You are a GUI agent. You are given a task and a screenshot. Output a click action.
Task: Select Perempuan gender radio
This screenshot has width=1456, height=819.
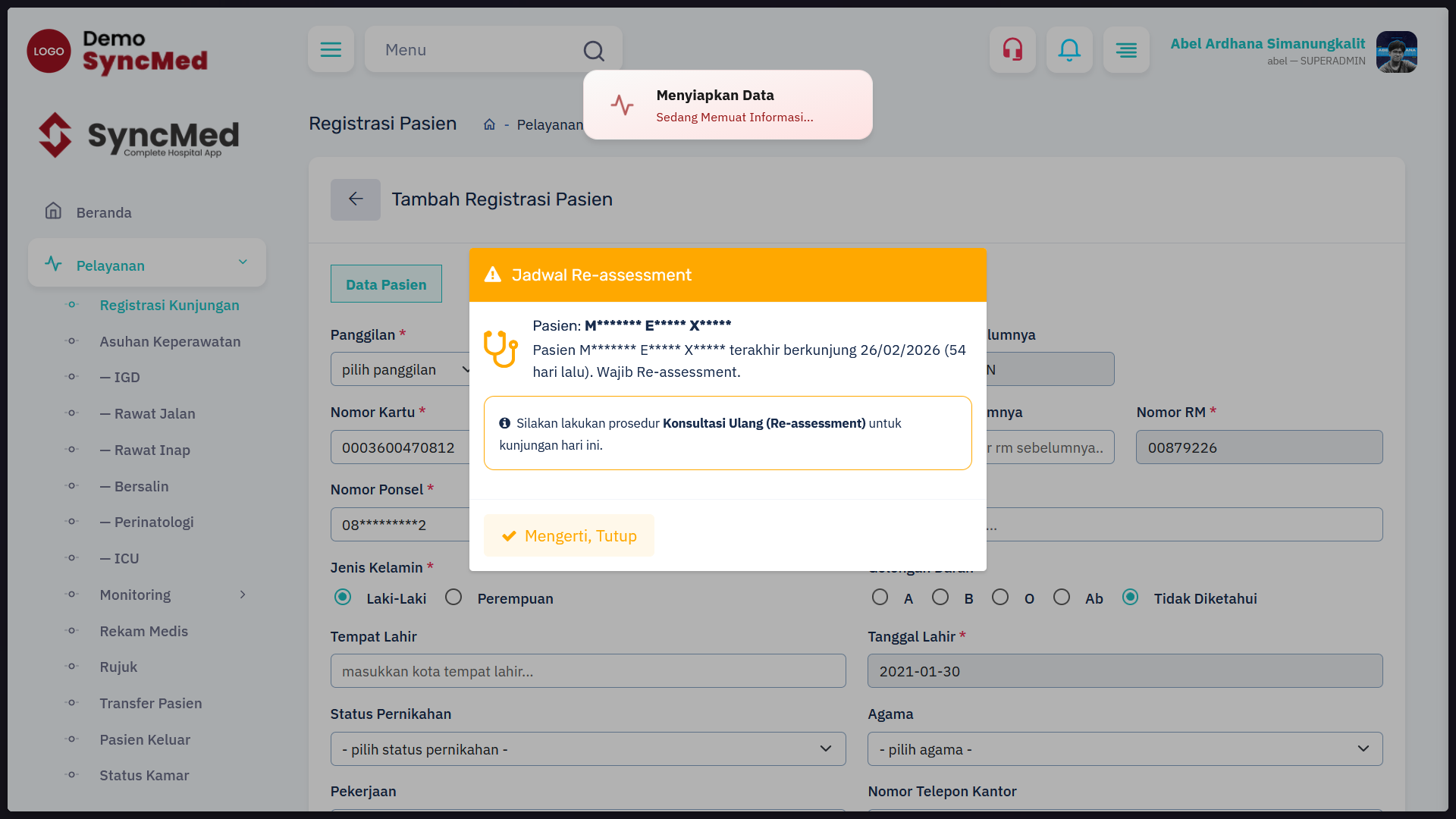coord(453,598)
